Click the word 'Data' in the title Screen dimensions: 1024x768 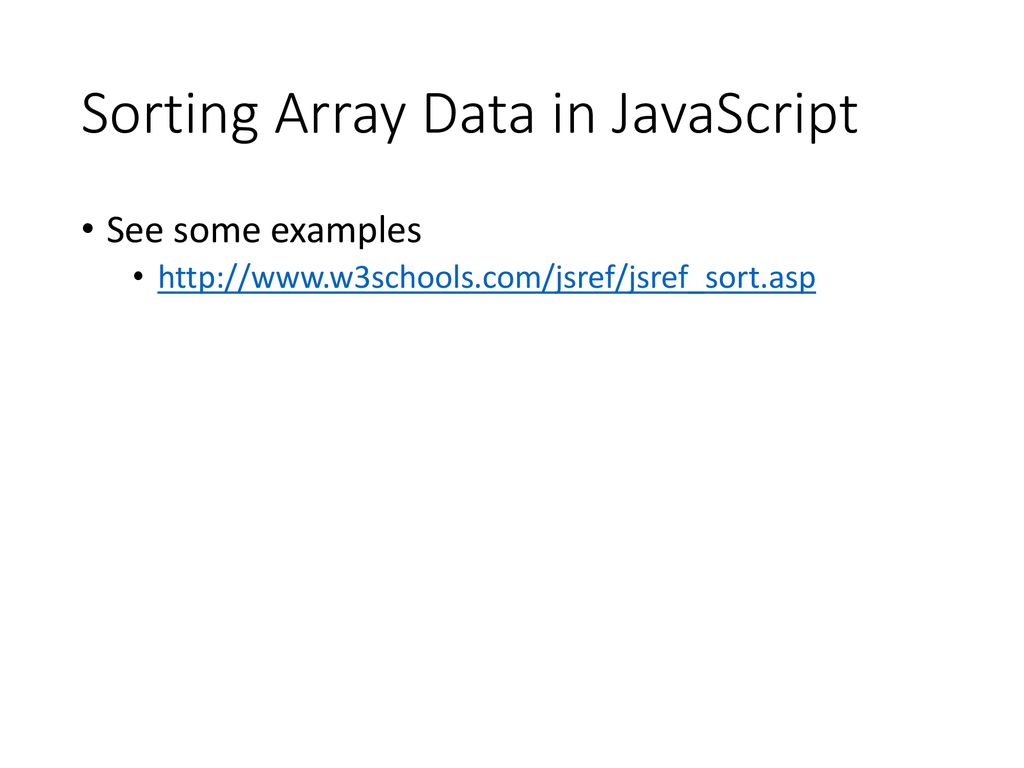[479, 114]
